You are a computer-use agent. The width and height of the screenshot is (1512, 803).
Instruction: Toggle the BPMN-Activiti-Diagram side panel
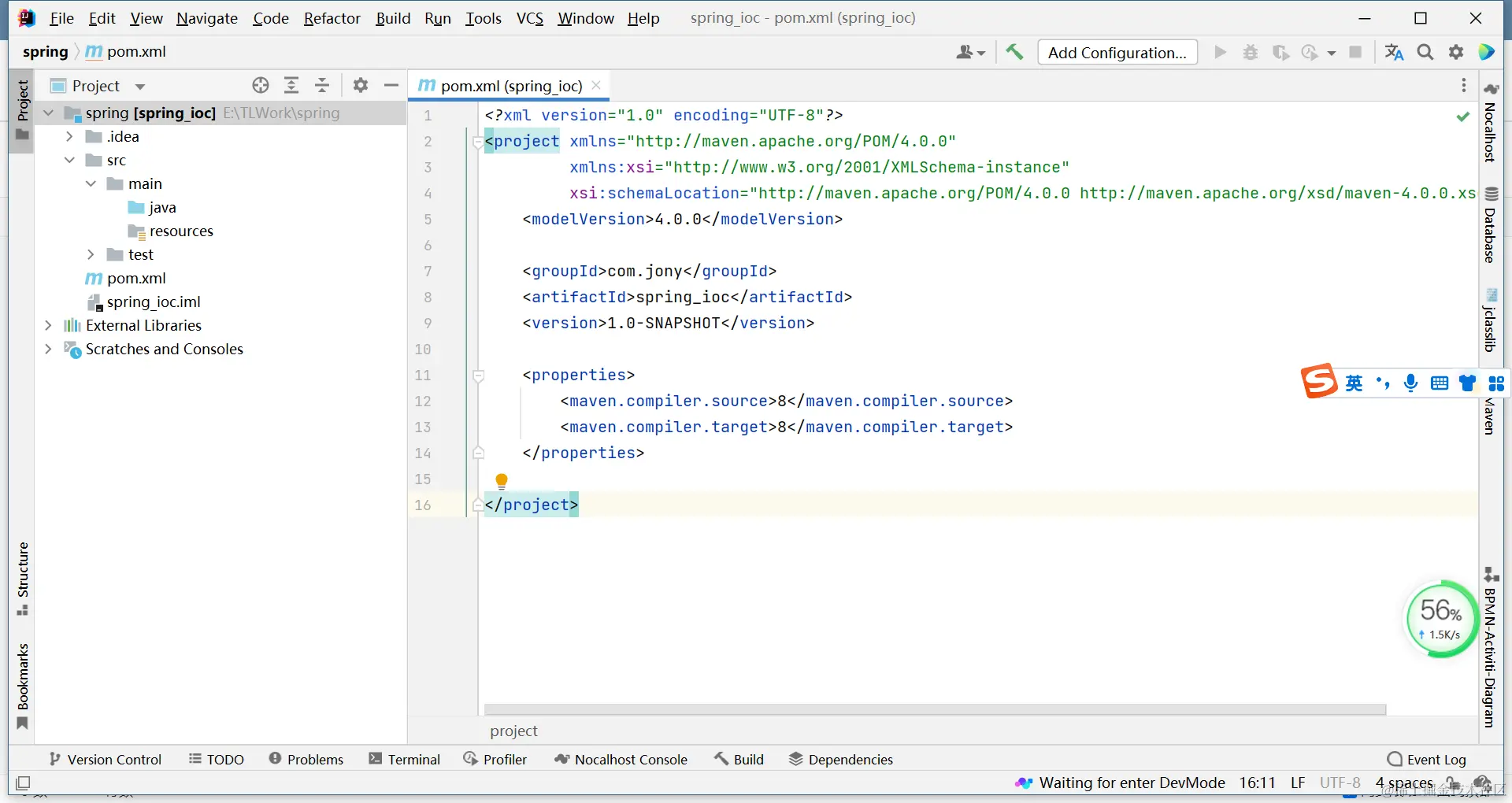click(x=1490, y=648)
